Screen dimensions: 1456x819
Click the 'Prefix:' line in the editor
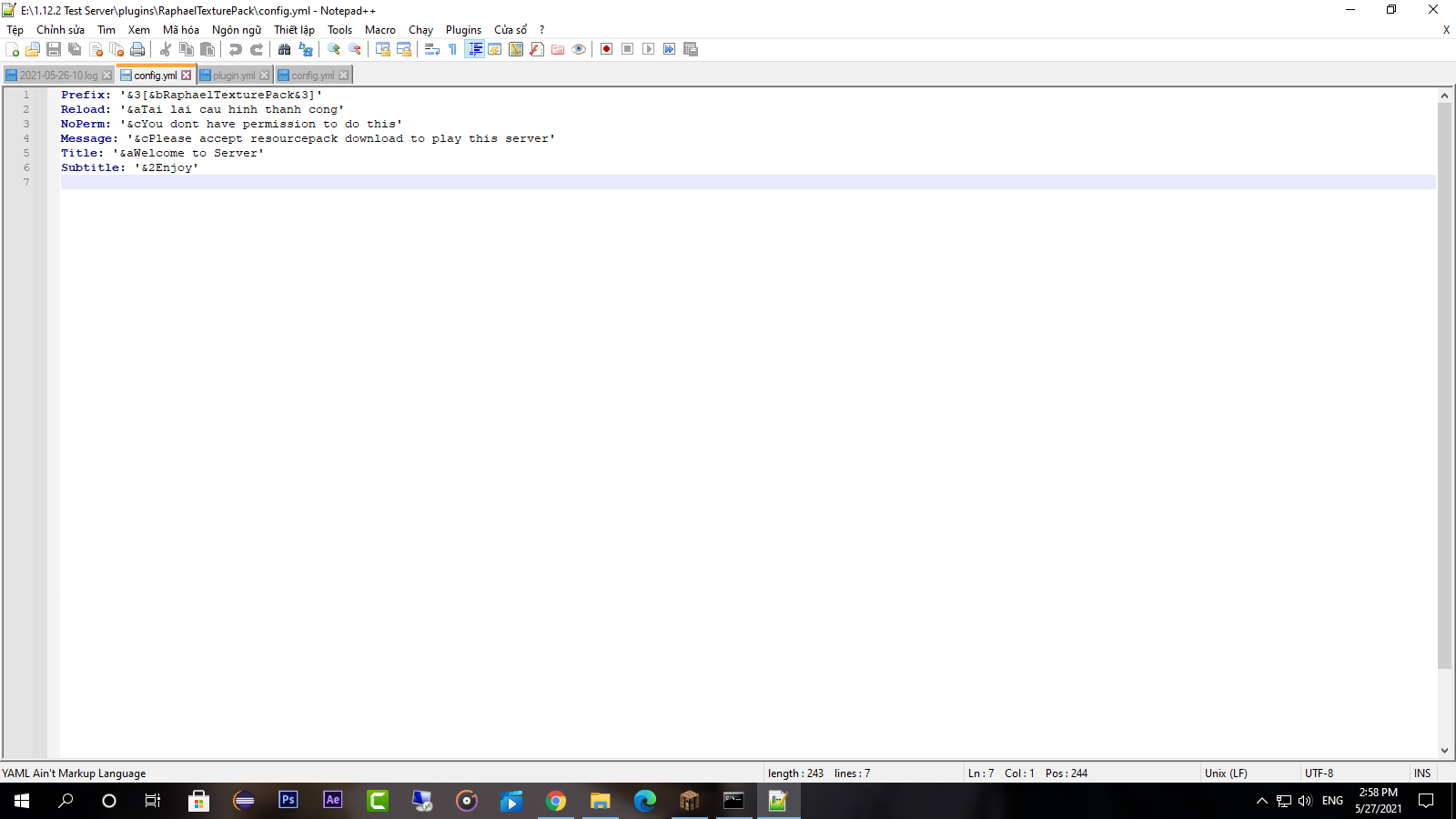point(191,95)
